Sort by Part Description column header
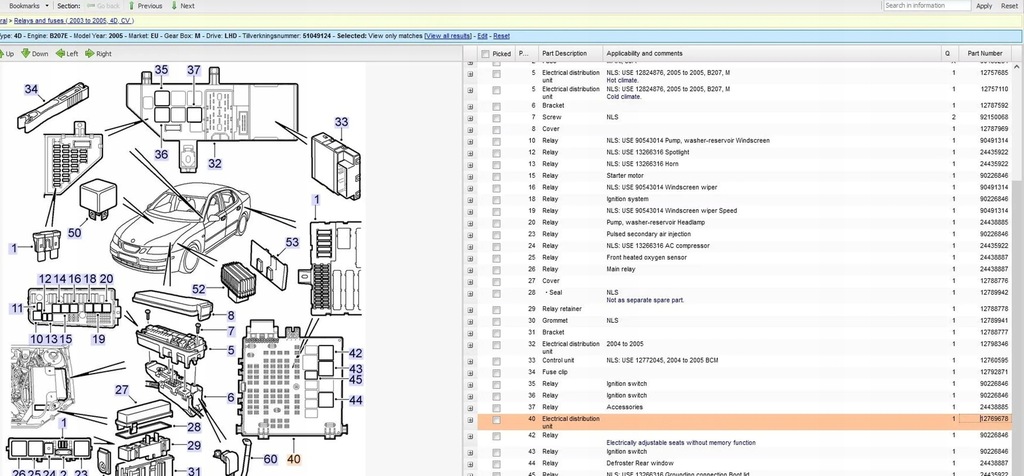Viewport: 1024px width, 476px height. pos(565,53)
